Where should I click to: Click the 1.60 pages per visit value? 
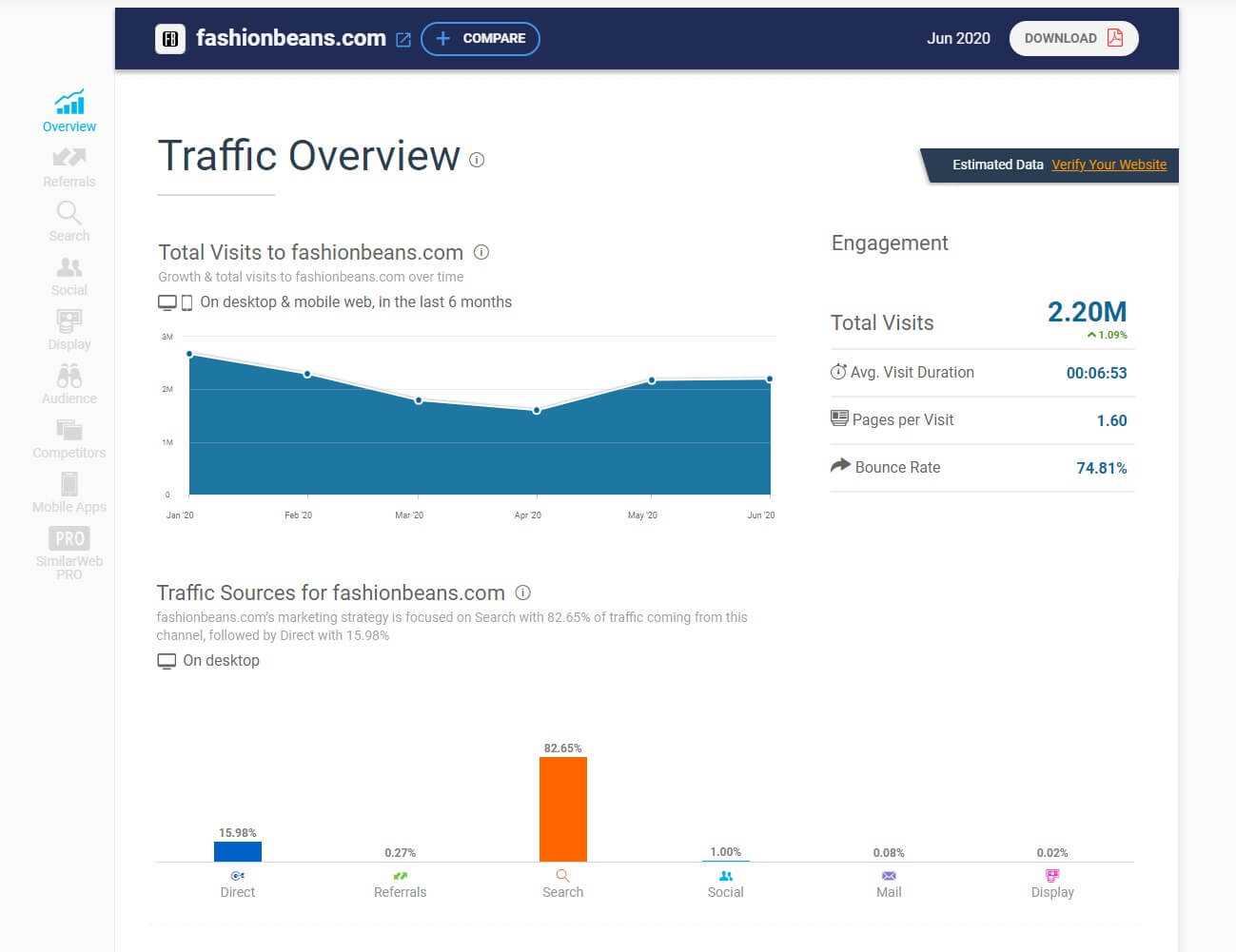coord(1111,420)
